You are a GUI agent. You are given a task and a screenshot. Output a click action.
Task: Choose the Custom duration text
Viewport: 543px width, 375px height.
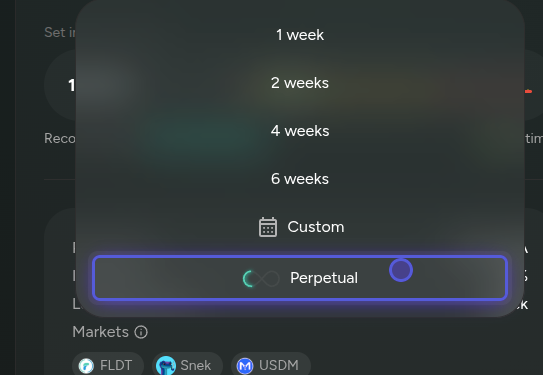tap(316, 227)
